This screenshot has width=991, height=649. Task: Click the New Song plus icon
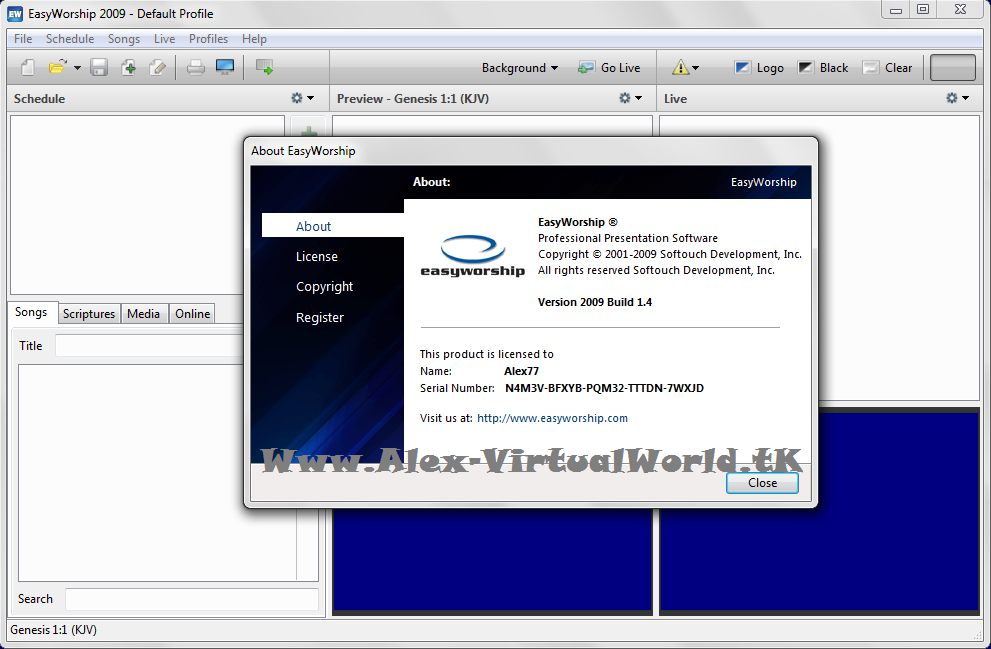point(128,67)
